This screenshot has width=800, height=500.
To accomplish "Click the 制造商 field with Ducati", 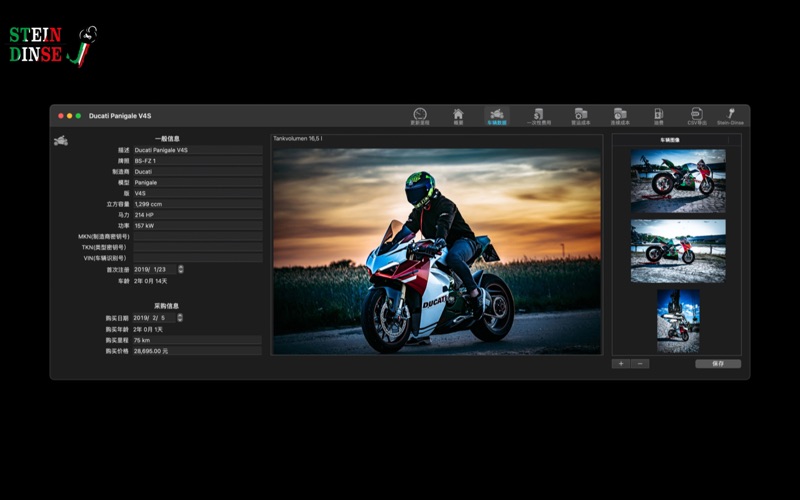I will pos(197,171).
